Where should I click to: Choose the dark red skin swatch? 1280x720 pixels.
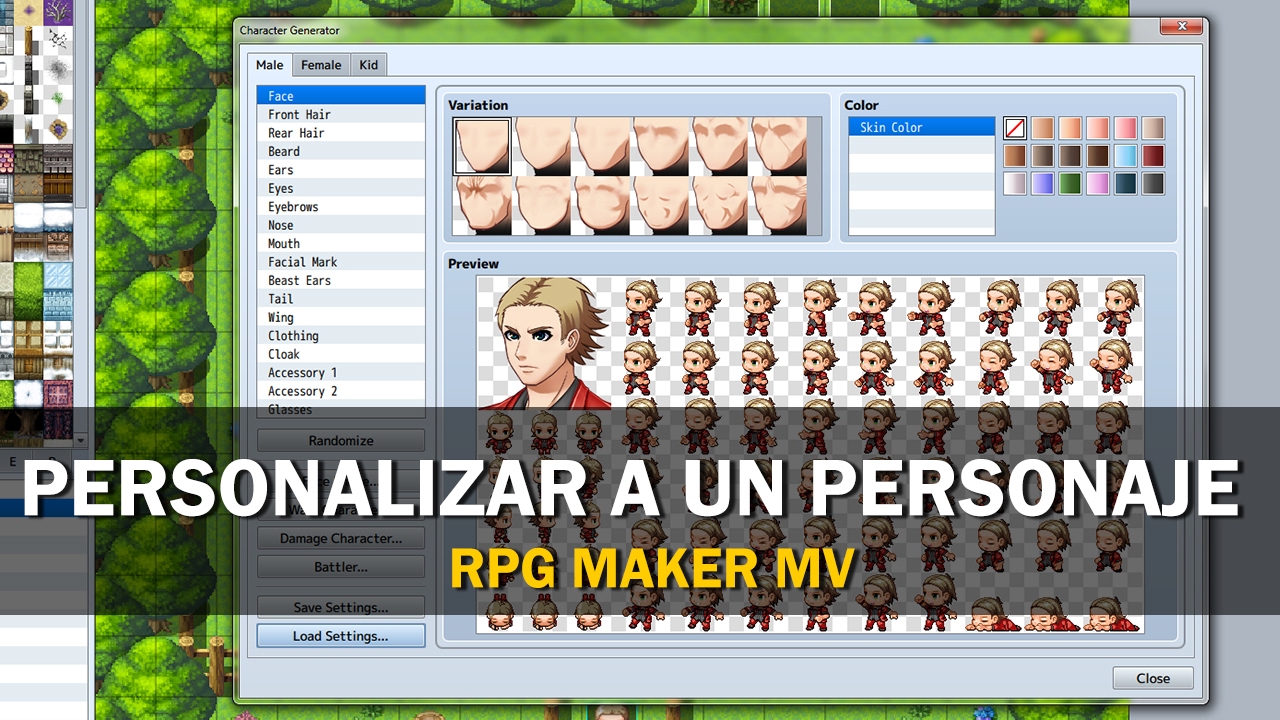pos(1154,156)
